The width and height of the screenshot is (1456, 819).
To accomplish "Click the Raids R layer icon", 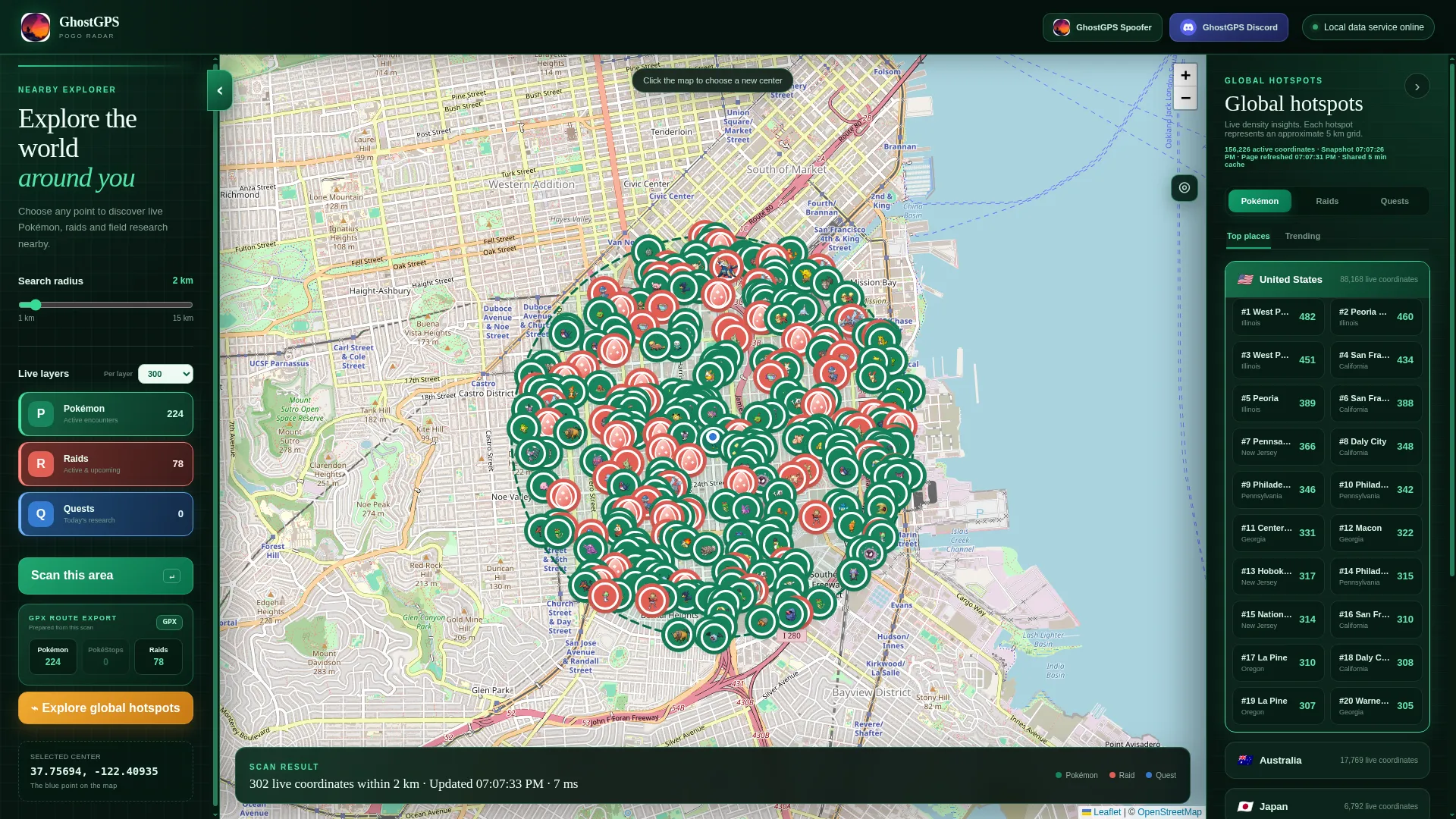I will [x=41, y=464].
